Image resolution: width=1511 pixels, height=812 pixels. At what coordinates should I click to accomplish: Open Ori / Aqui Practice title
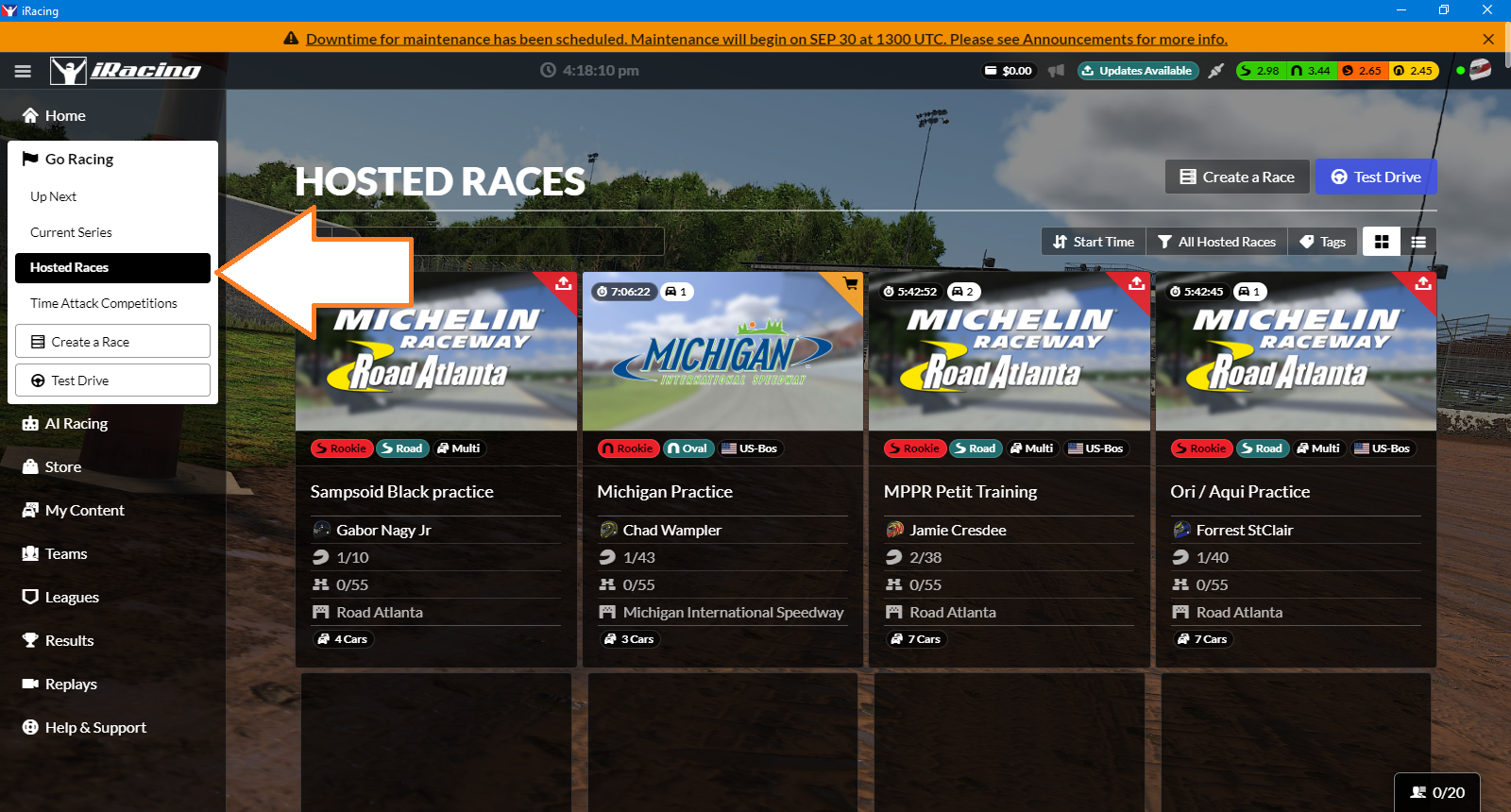(1240, 492)
